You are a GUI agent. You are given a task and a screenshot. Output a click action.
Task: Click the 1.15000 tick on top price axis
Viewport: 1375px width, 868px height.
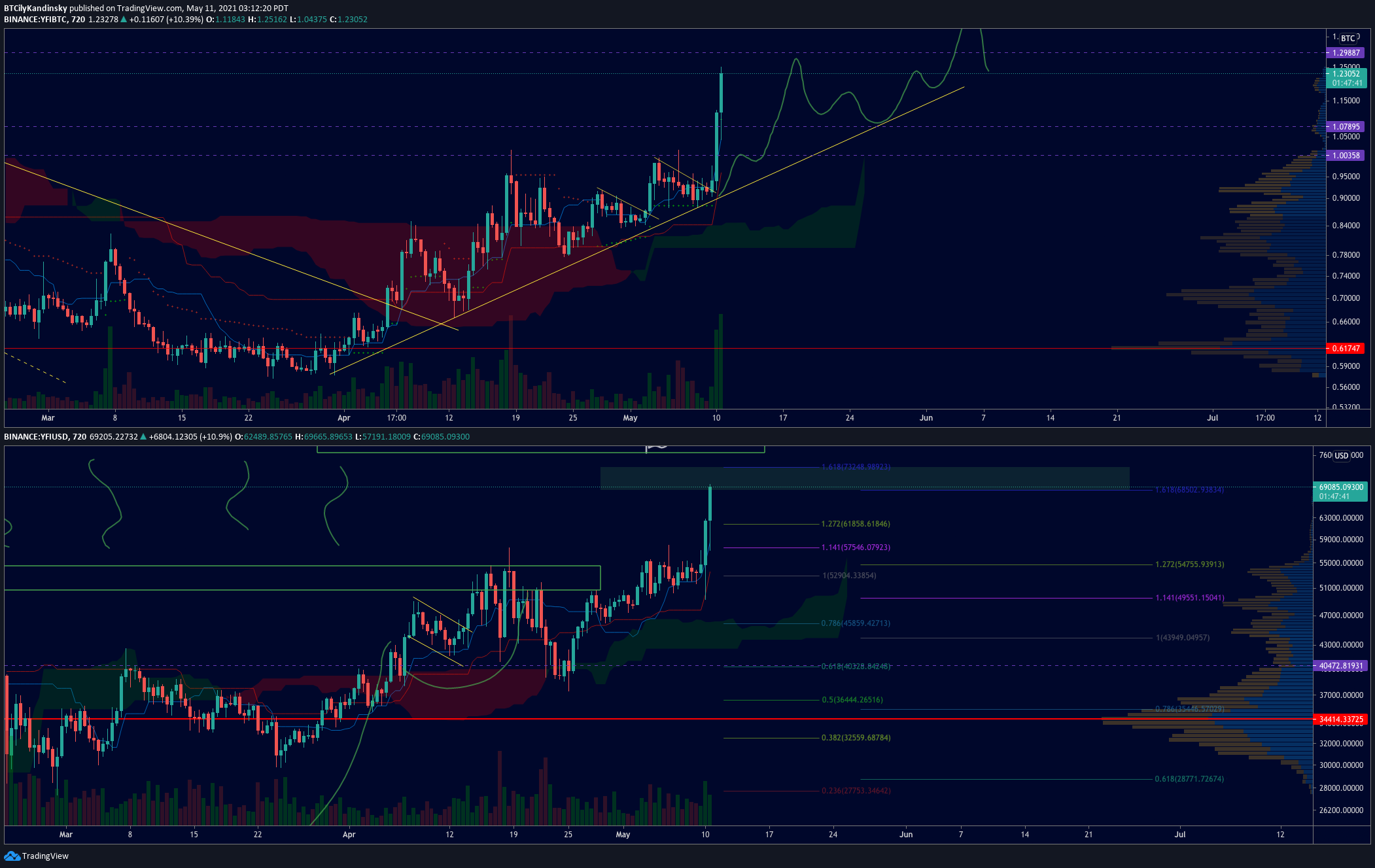pos(1346,101)
